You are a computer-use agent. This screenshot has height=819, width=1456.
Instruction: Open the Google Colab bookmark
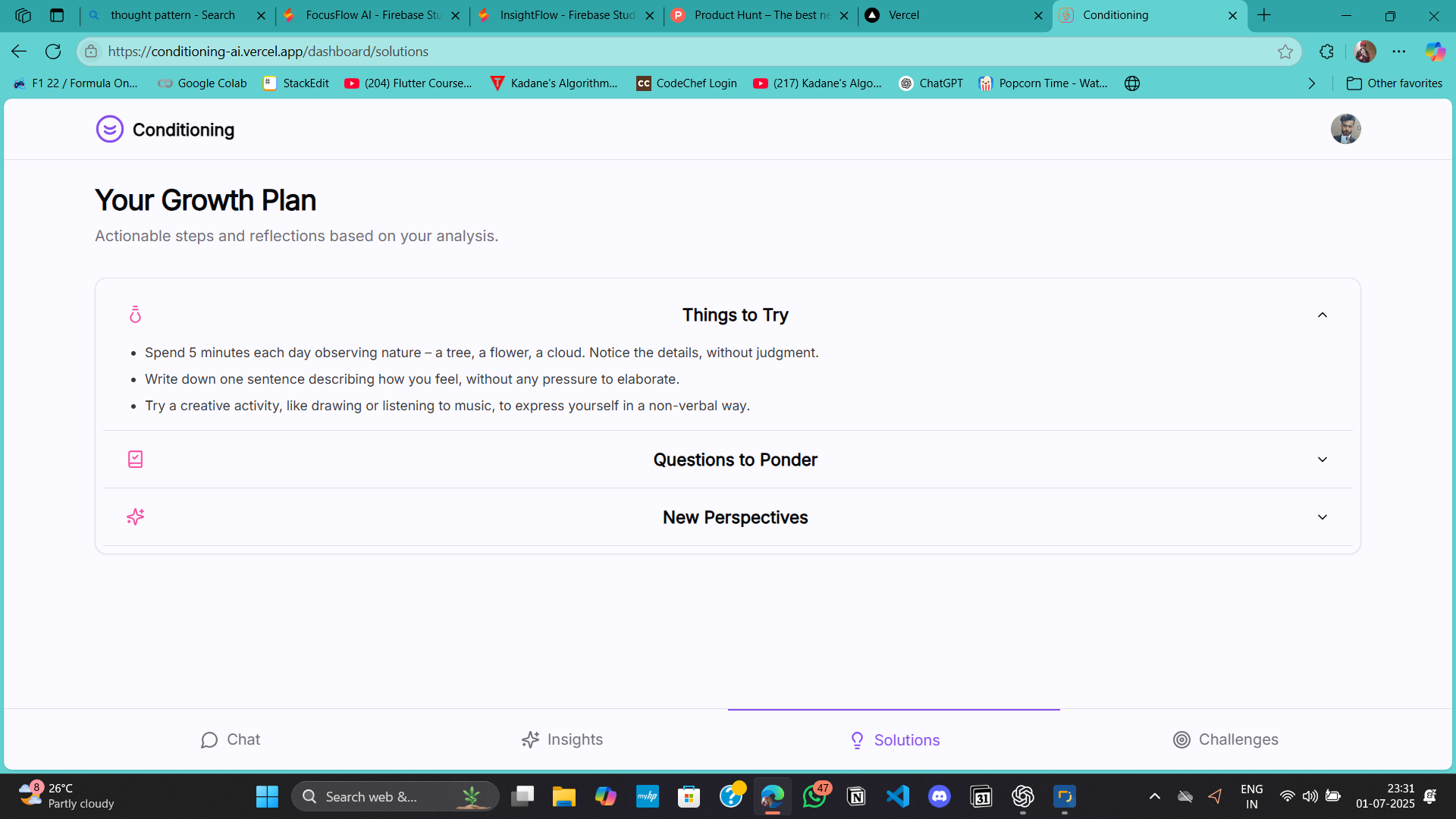pyautogui.click(x=202, y=83)
